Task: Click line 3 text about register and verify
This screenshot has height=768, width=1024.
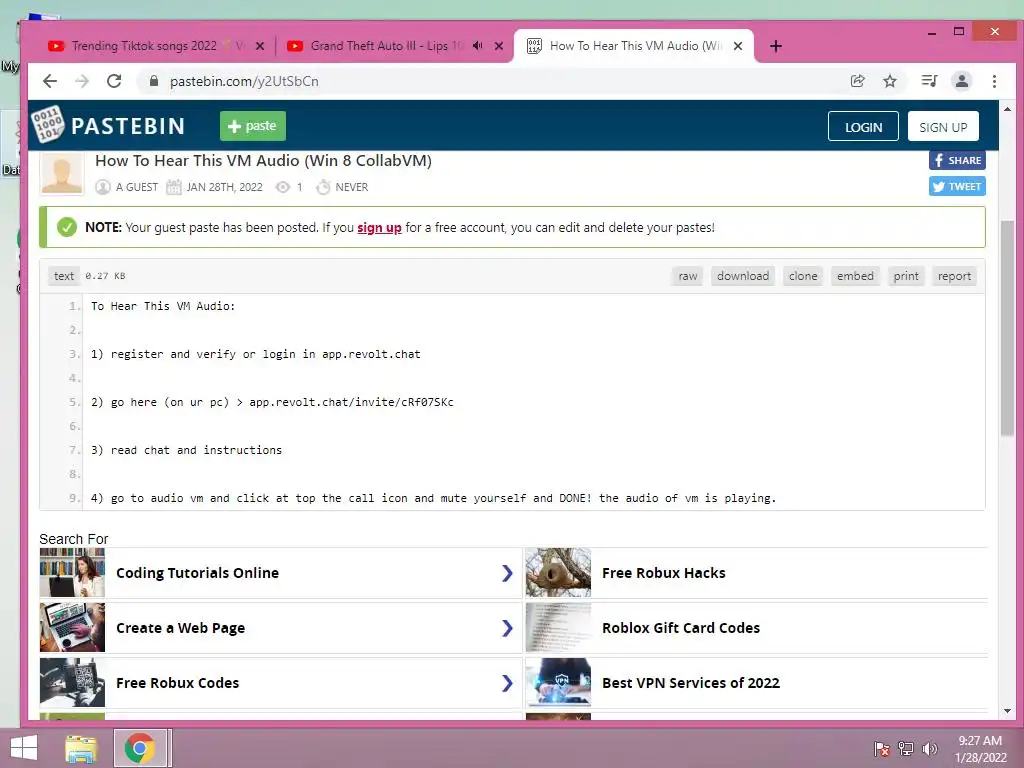Action: 255,354
